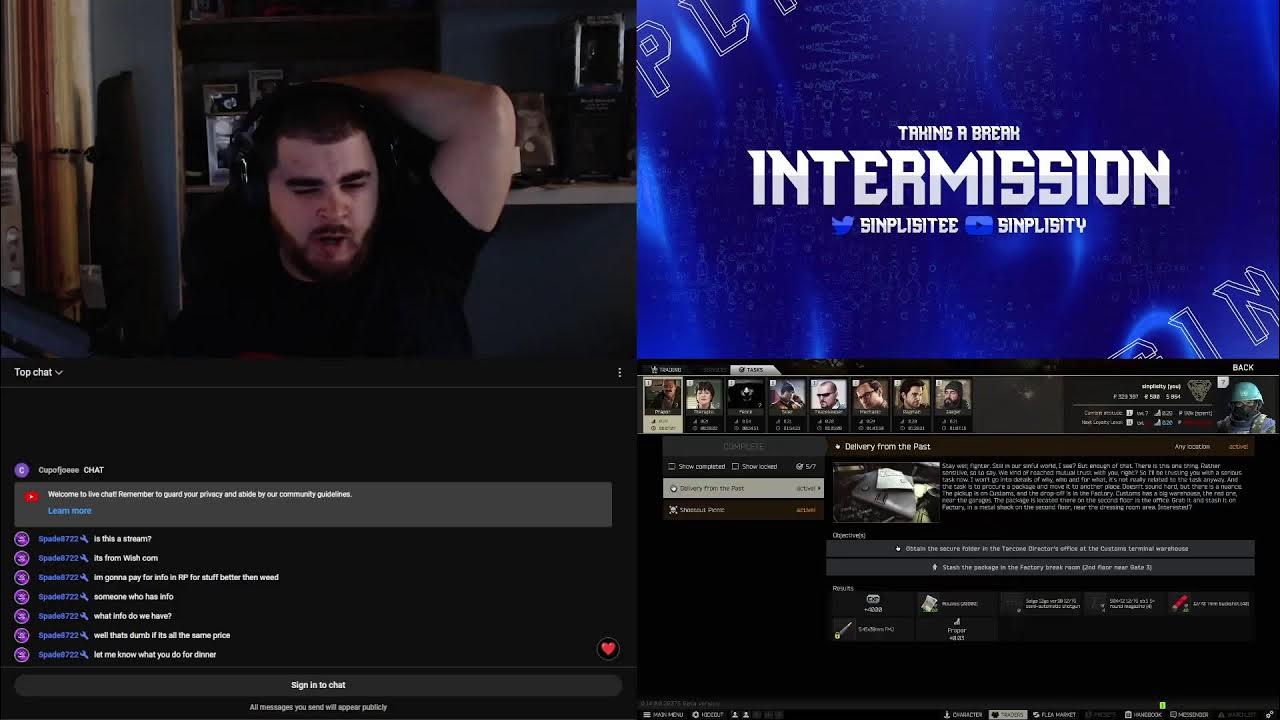Click the SOK-12 magazine reward item
Screen dimensions: 1280x720
(1126, 604)
